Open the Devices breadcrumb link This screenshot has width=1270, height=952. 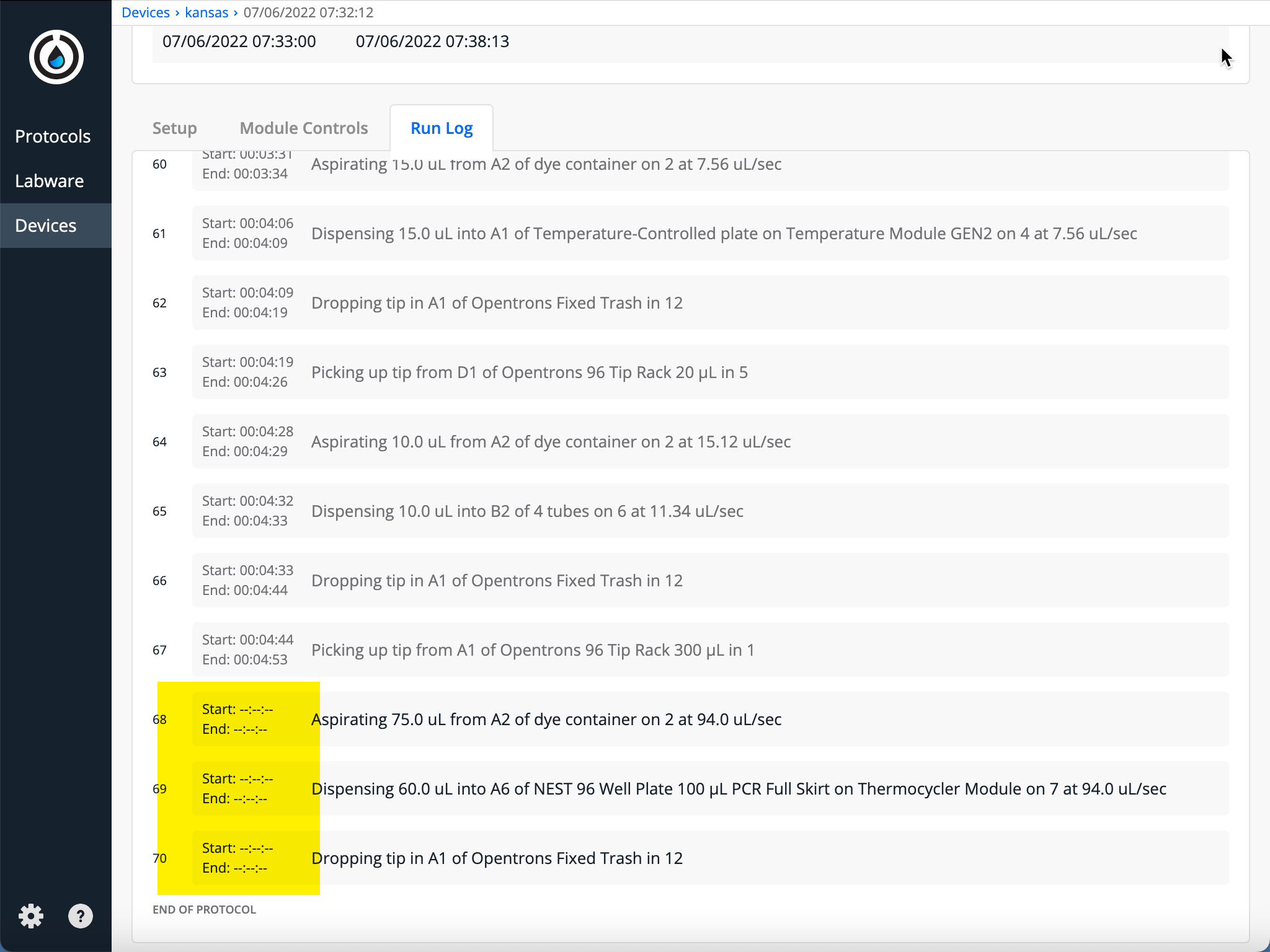146,12
